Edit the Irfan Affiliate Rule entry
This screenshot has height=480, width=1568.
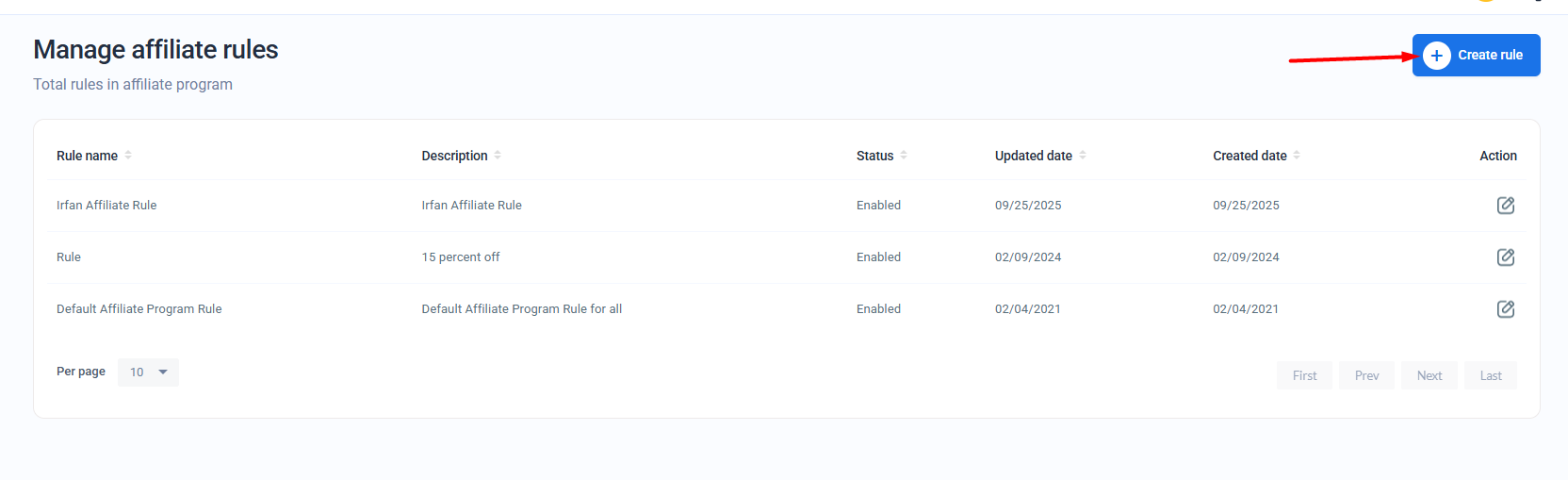(1505, 206)
